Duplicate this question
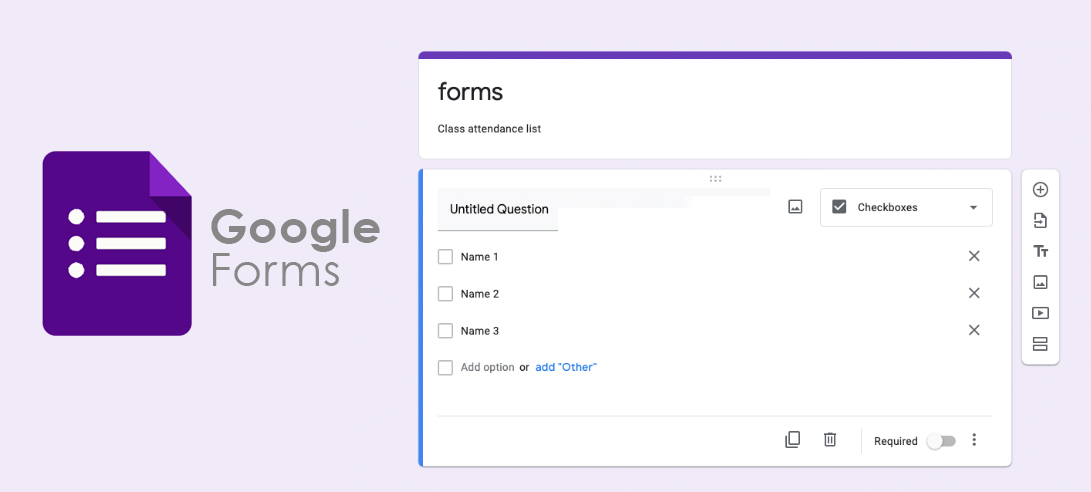Screen dimensions: 1091x492 (x=792, y=440)
